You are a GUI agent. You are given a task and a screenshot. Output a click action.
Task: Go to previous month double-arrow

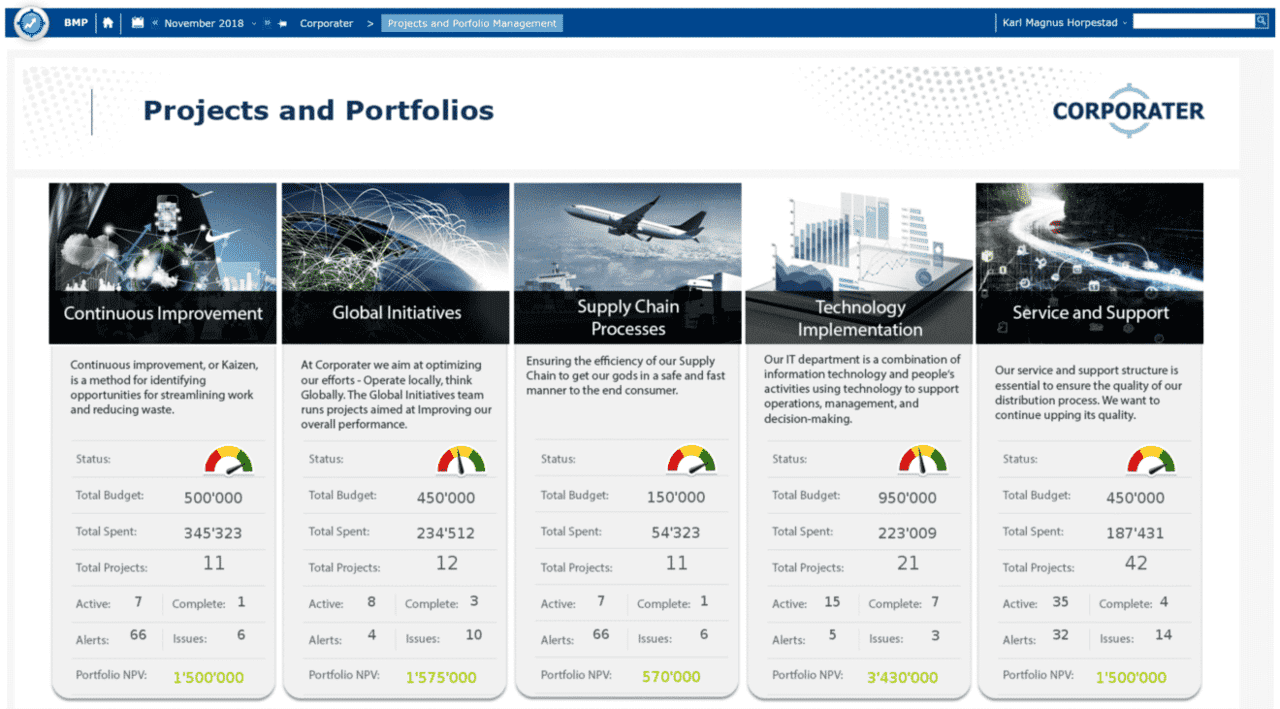[x=155, y=23]
